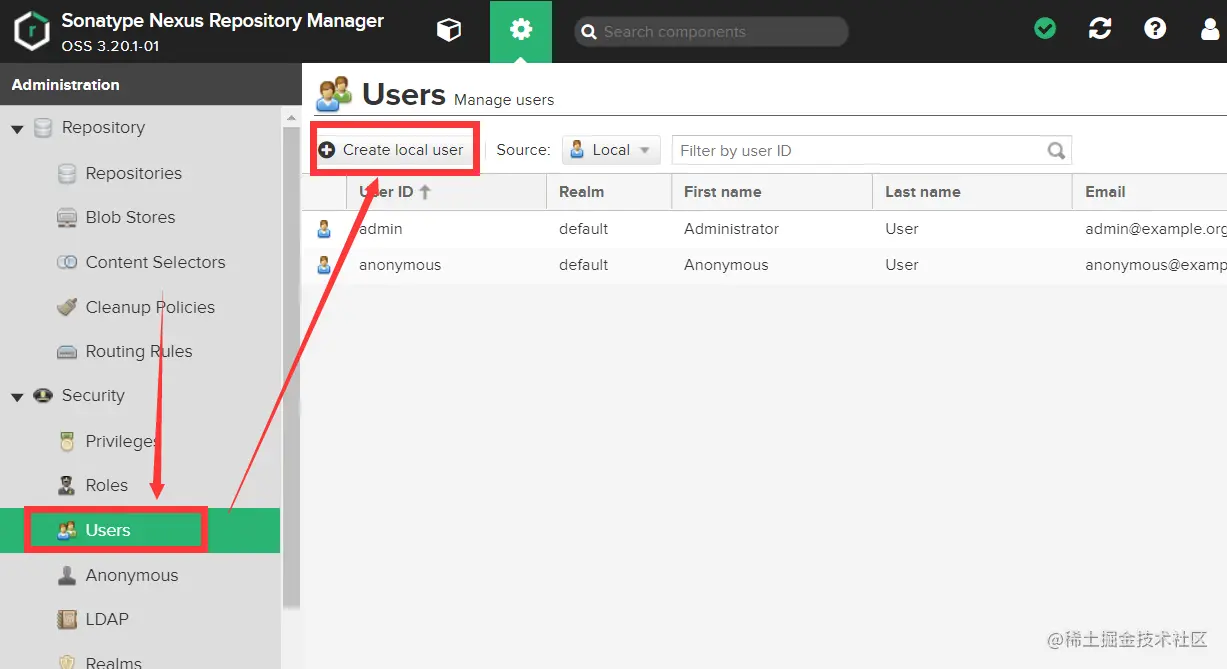Open Realms in the sidebar

(x=114, y=662)
